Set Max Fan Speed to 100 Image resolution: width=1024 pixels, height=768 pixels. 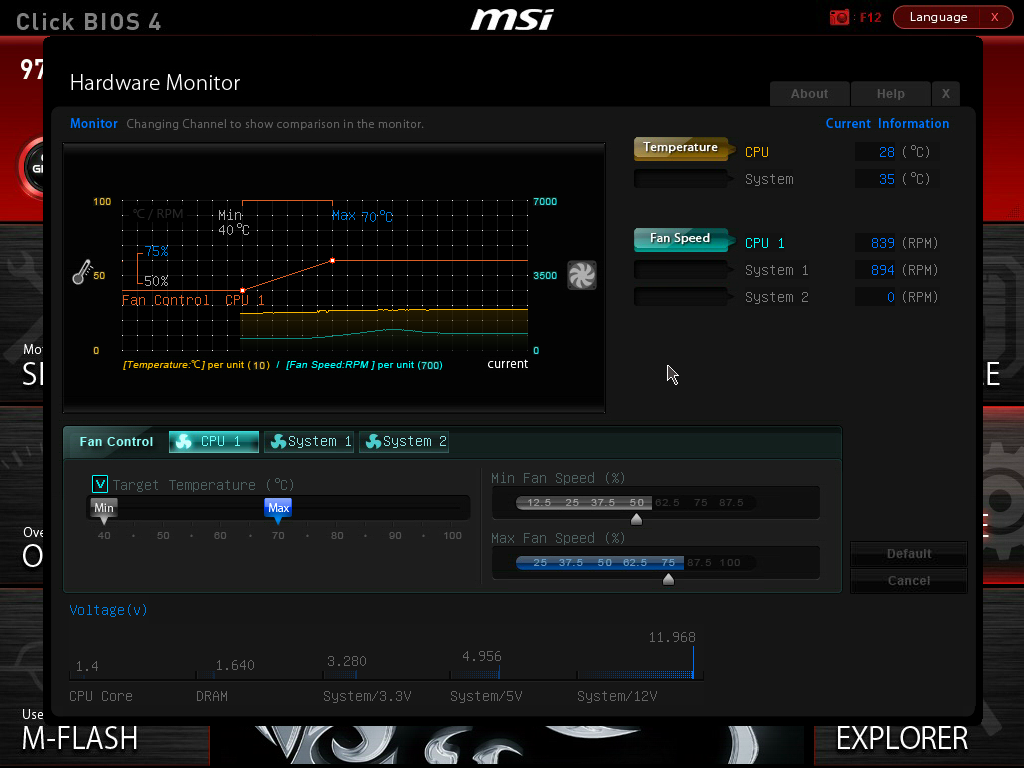[729, 562]
